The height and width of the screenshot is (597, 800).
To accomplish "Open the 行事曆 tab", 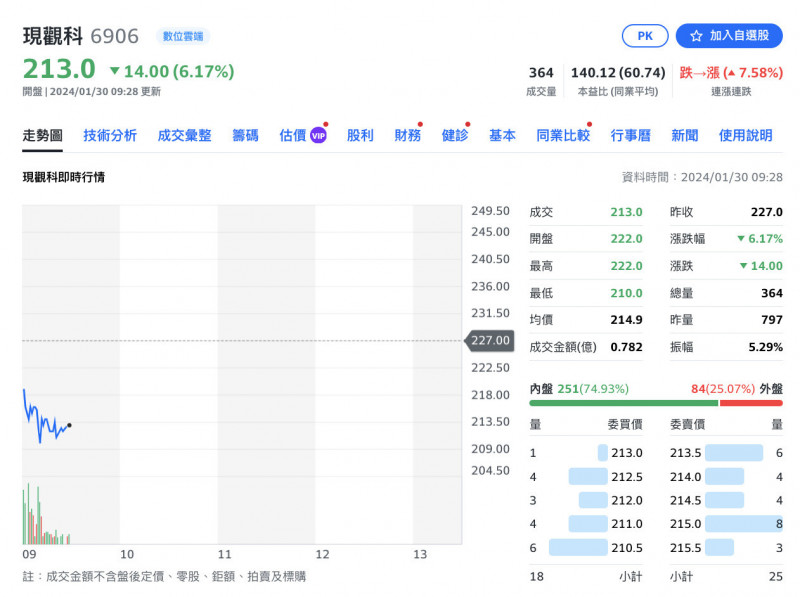I will coord(630,136).
